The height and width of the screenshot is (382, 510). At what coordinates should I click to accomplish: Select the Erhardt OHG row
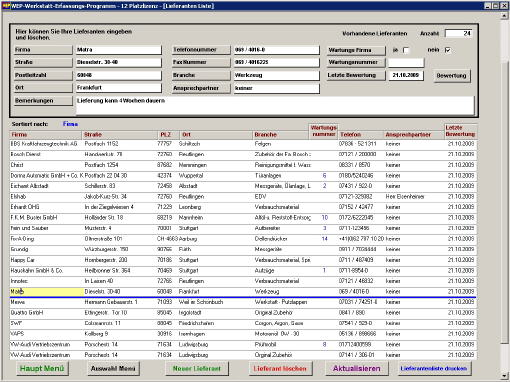[243, 207]
